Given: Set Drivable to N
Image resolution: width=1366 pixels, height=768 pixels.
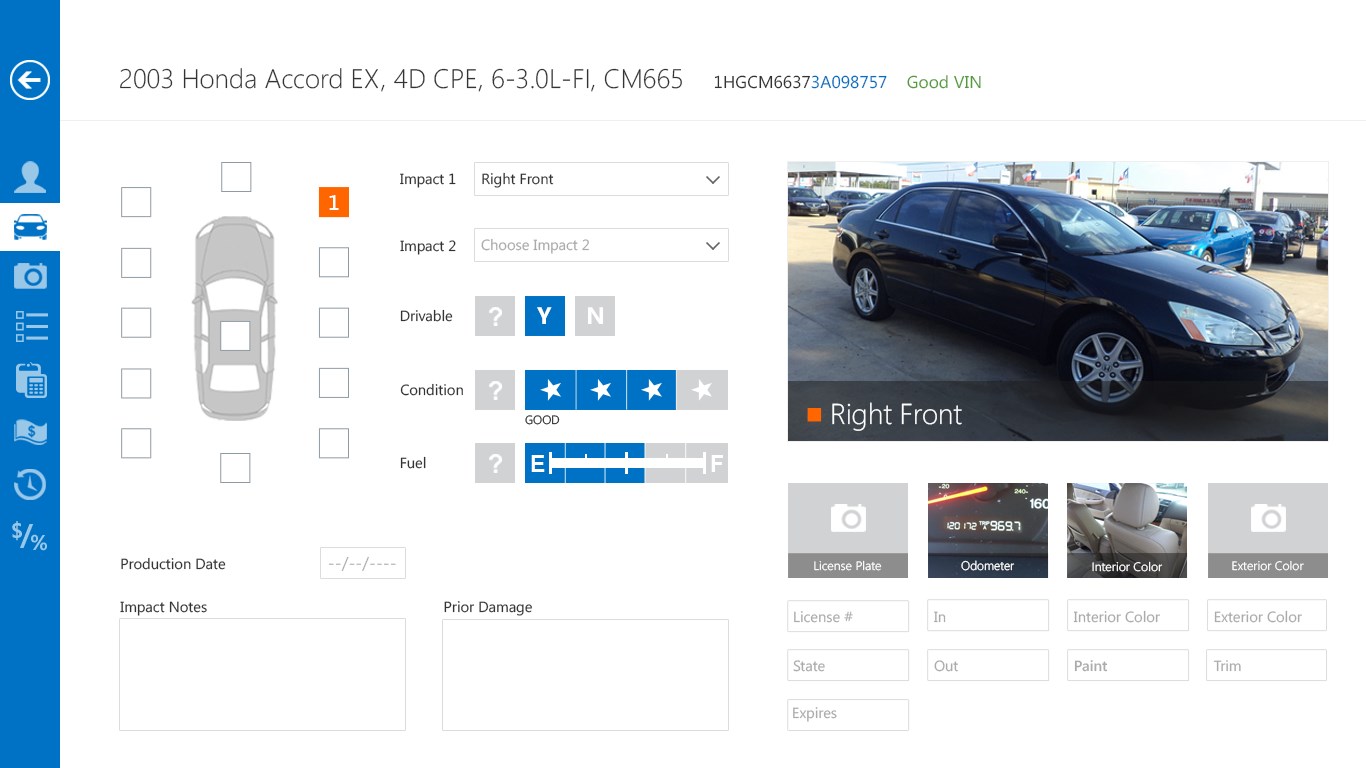Looking at the screenshot, I should point(595,316).
